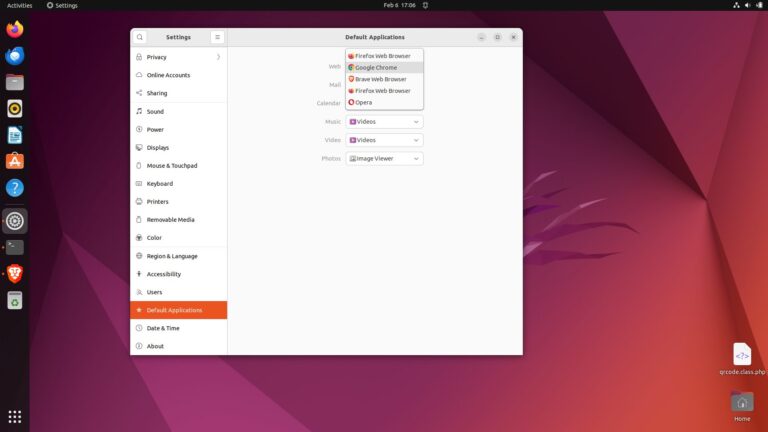Pick the Firefox Web Browser entry below Brave

click(x=384, y=91)
